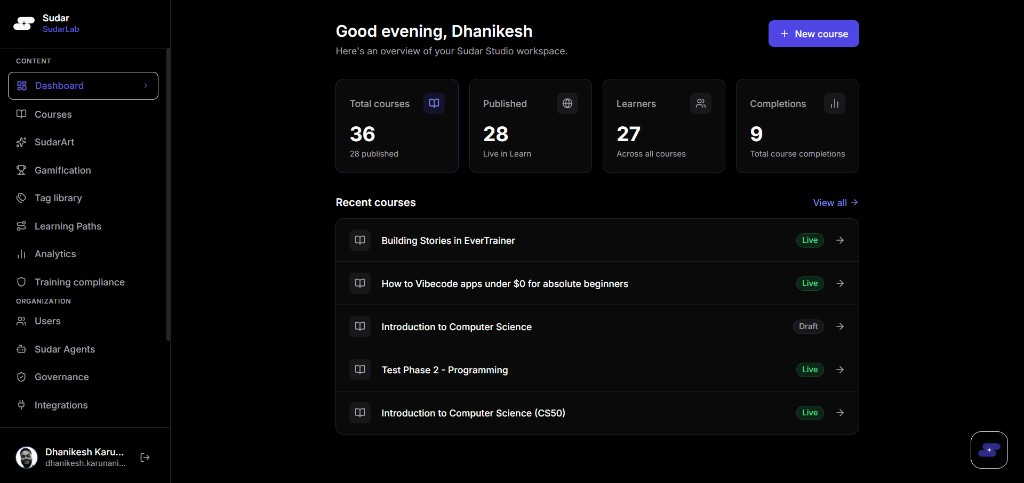
Task: Click the Integrations plug icon
Action: (x=22, y=405)
